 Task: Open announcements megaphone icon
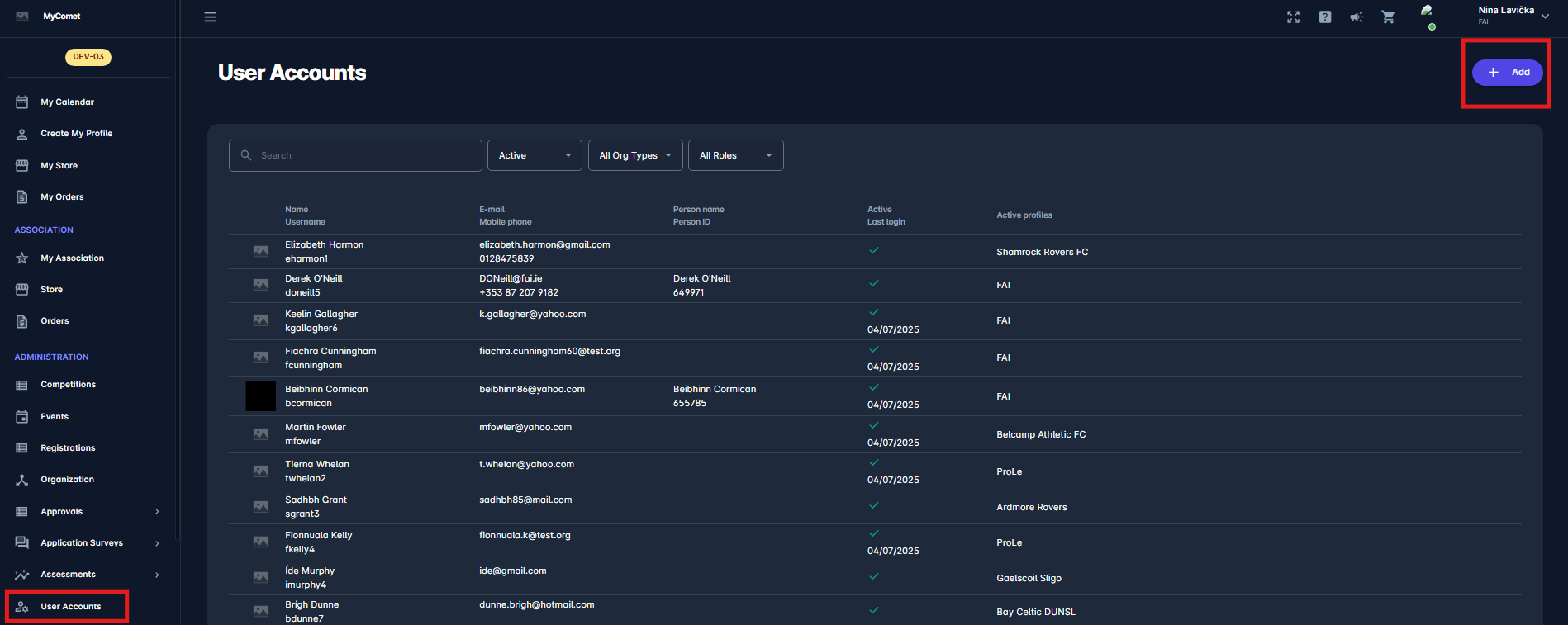(1356, 17)
